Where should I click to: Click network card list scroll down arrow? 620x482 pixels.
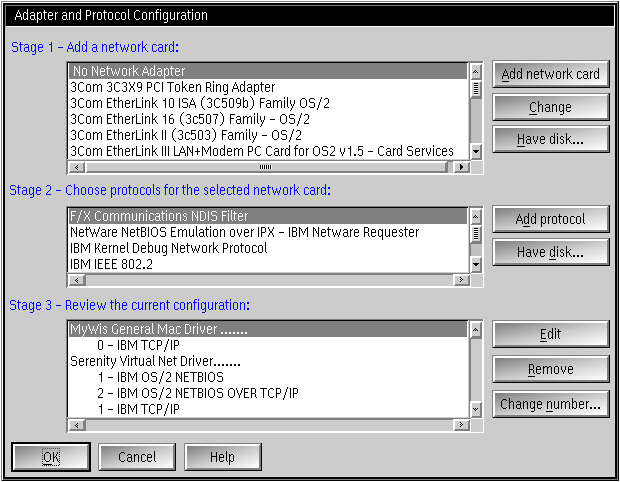tap(476, 151)
